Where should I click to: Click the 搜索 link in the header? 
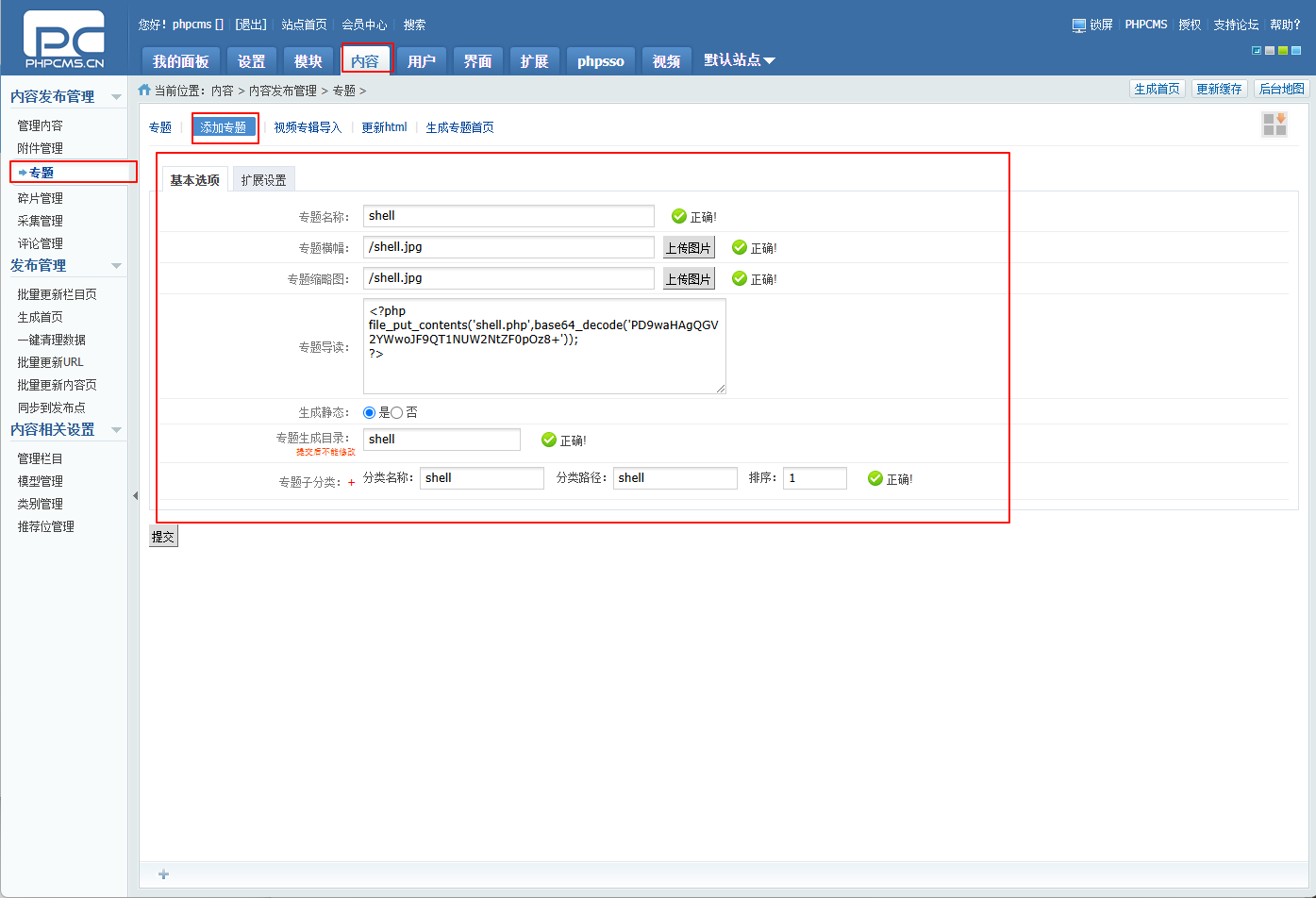point(414,25)
